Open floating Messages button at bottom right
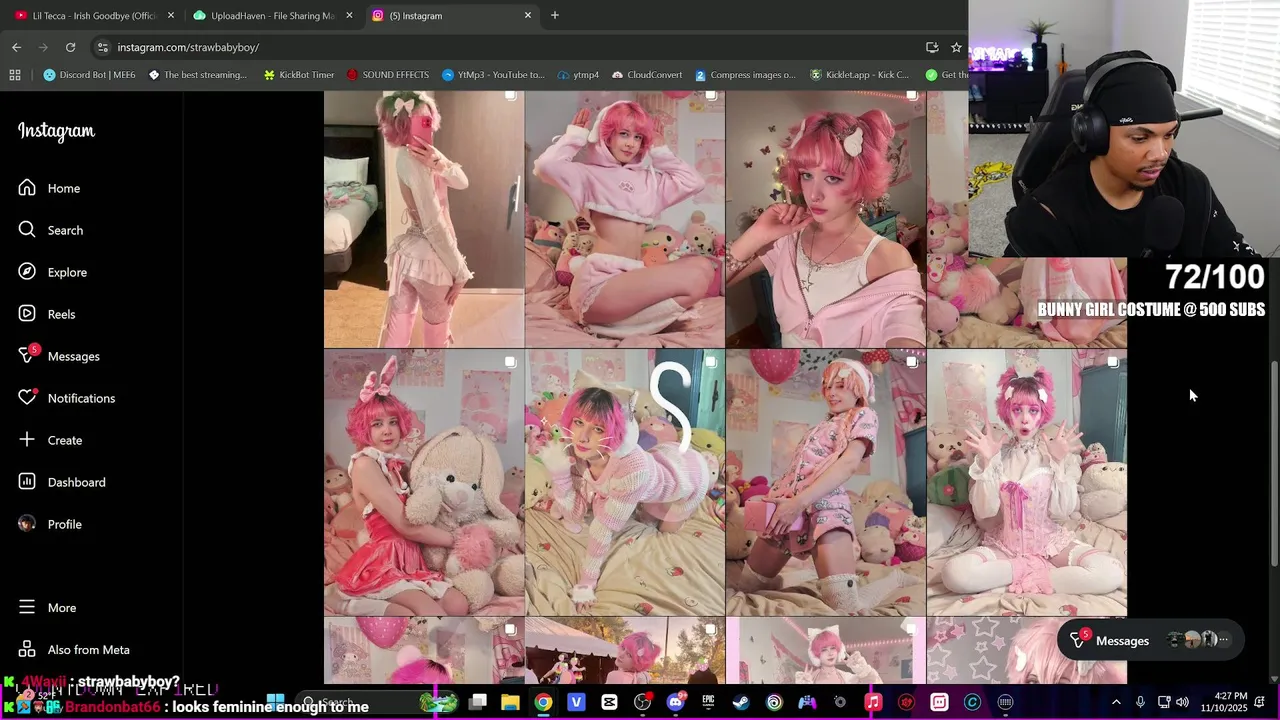 [1150, 640]
